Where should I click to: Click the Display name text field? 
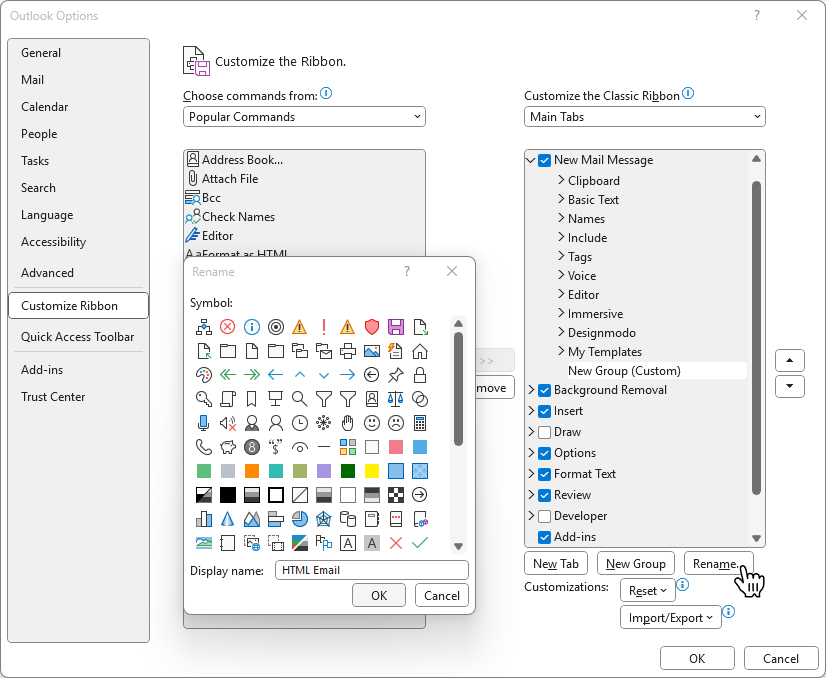(x=371, y=570)
